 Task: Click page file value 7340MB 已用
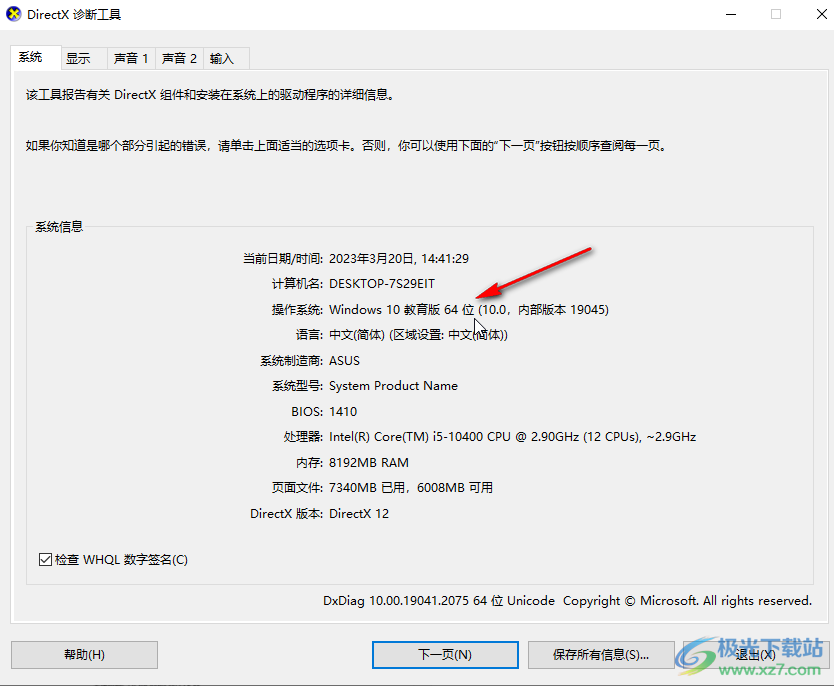click(368, 488)
